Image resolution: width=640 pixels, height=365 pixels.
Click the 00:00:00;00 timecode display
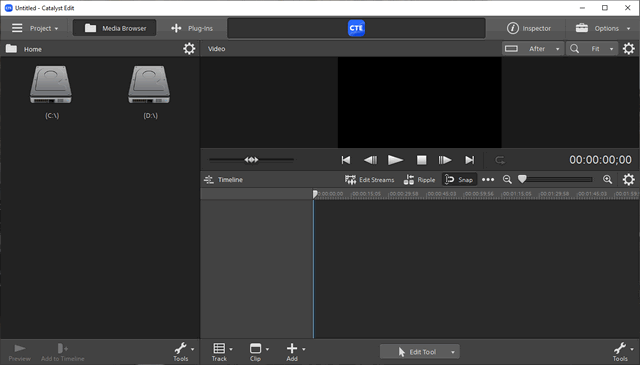pos(600,160)
